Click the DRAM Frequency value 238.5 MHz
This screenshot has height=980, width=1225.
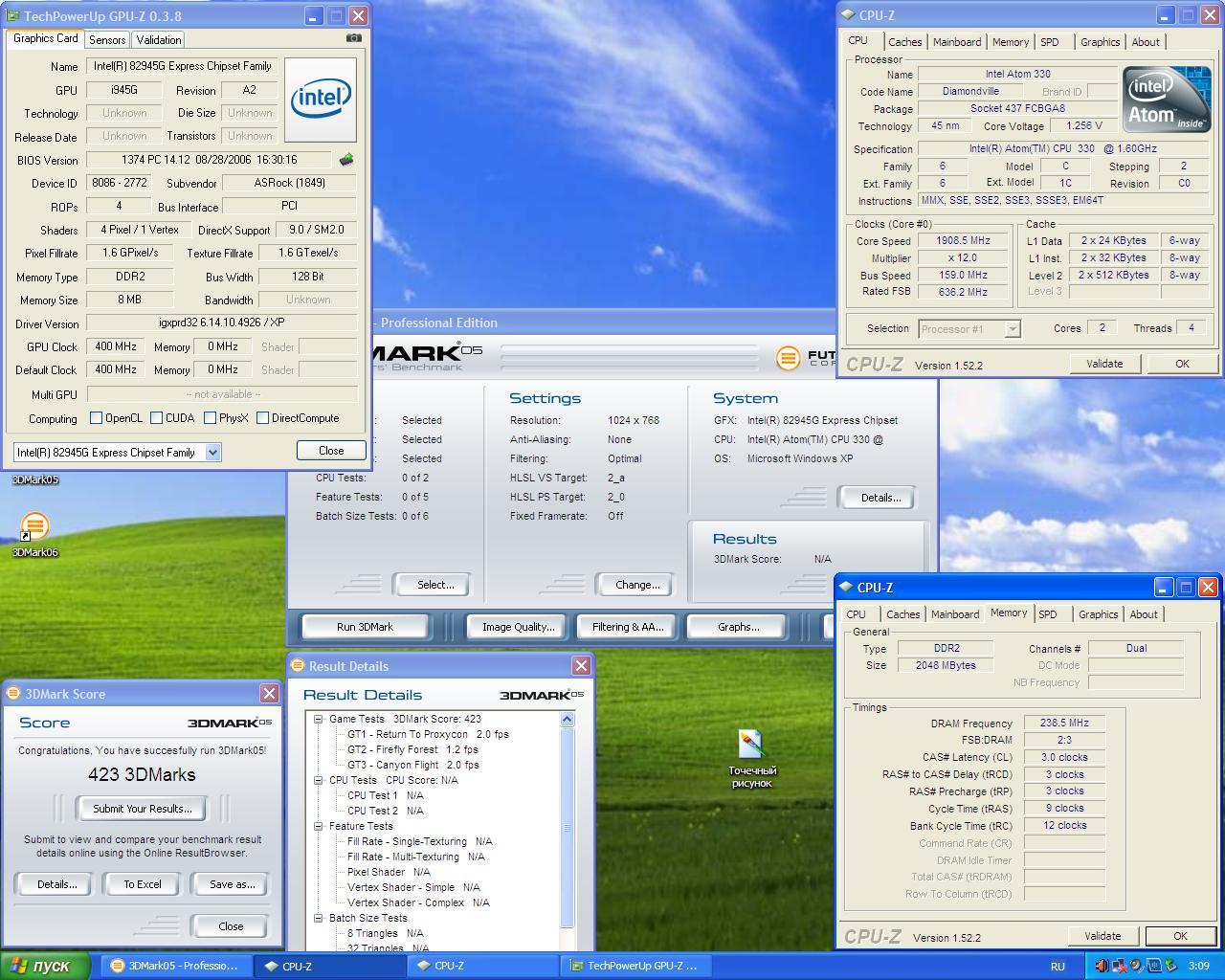click(x=1064, y=724)
